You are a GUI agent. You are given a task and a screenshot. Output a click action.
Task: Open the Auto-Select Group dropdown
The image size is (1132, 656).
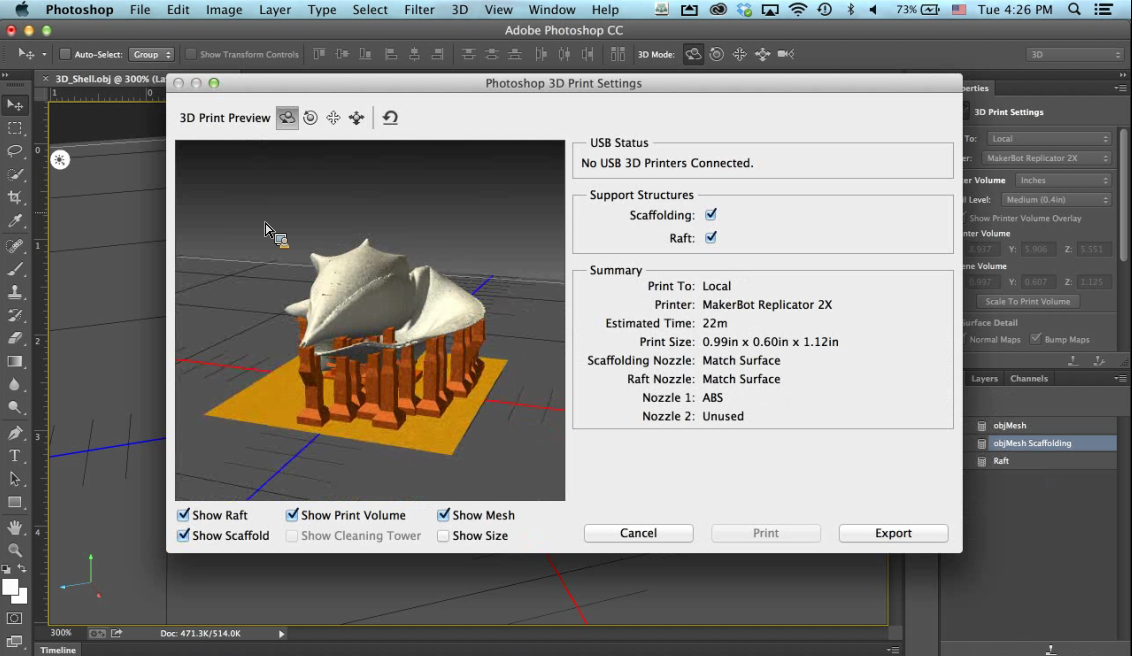pyautogui.click(x=152, y=54)
